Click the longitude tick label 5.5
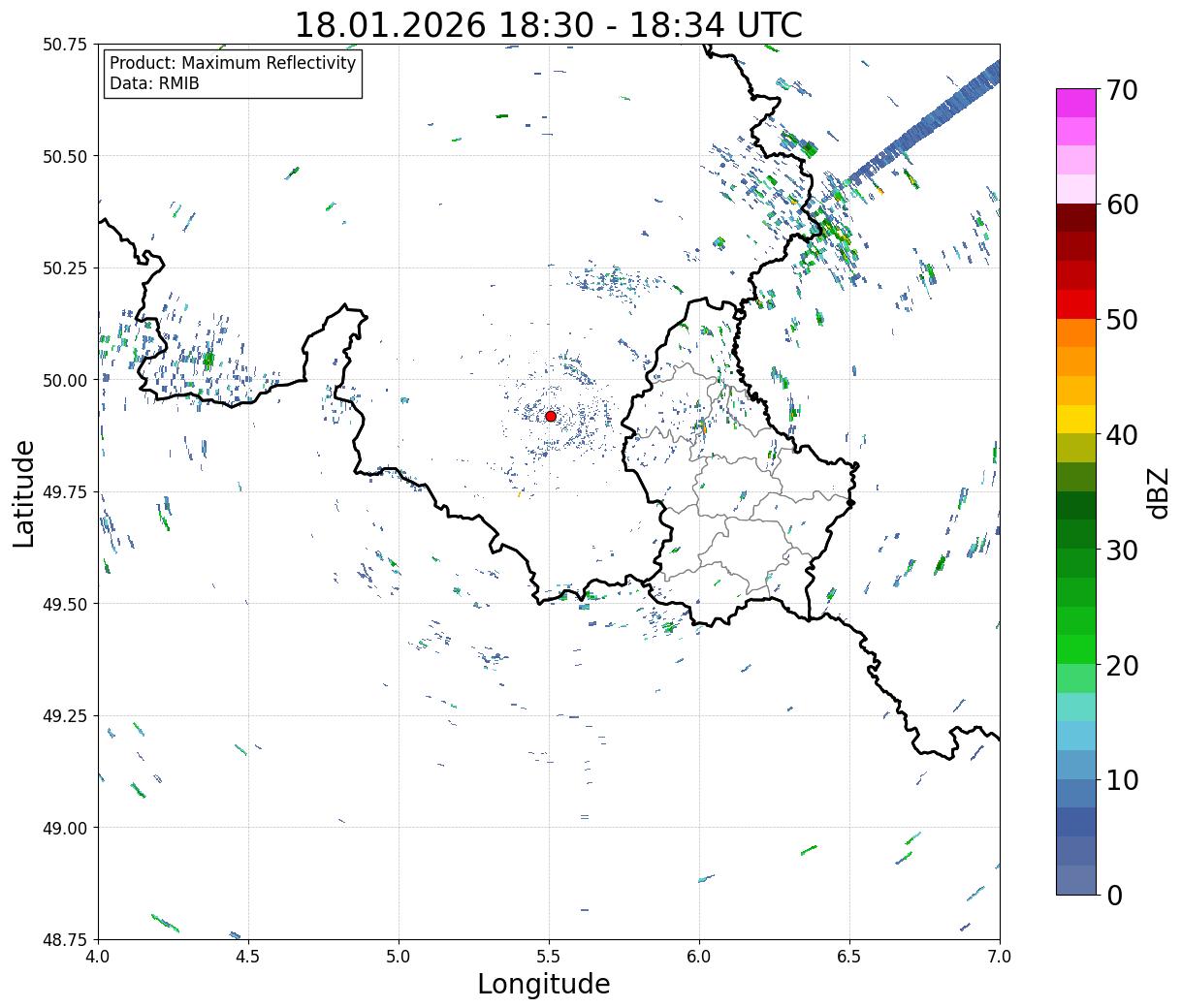 point(549,957)
